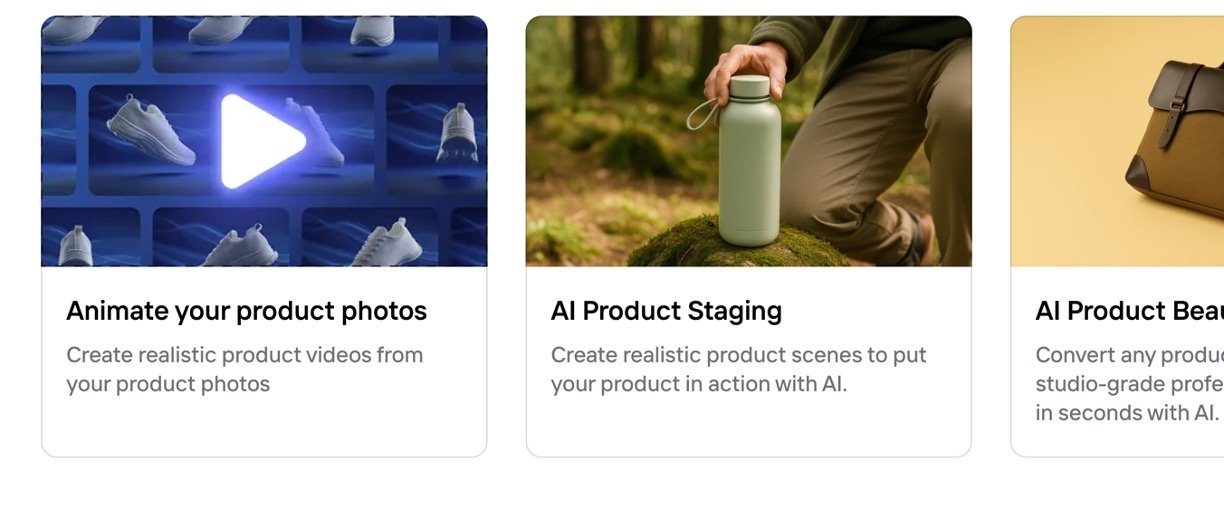The height and width of the screenshot is (510, 1224).
Task: Click the bottle's carrying loop handle
Action: click(x=702, y=114)
